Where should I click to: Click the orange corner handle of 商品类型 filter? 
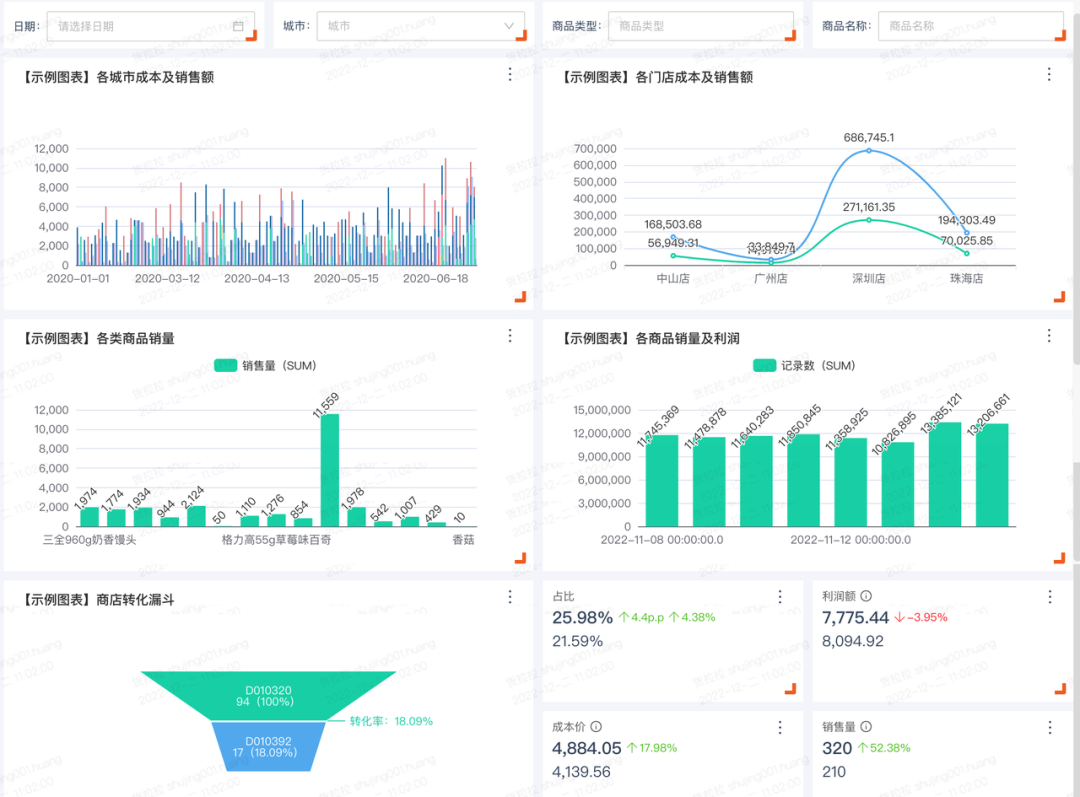[791, 36]
